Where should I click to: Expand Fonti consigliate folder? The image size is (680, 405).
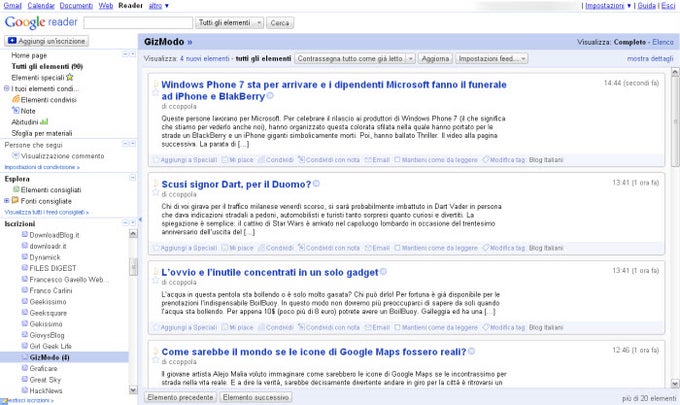(x=7, y=201)
